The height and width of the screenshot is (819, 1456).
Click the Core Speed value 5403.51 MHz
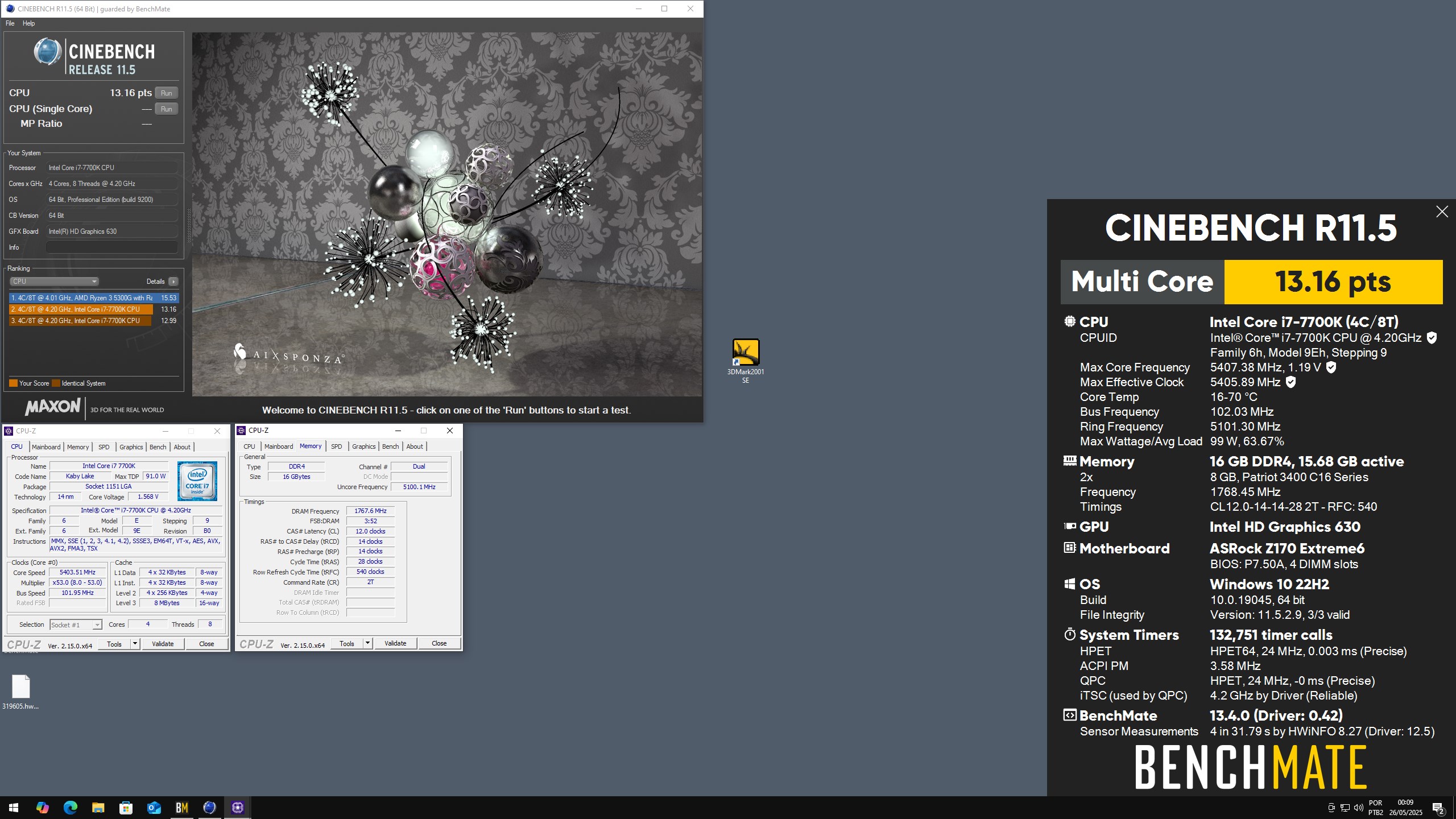77,572
